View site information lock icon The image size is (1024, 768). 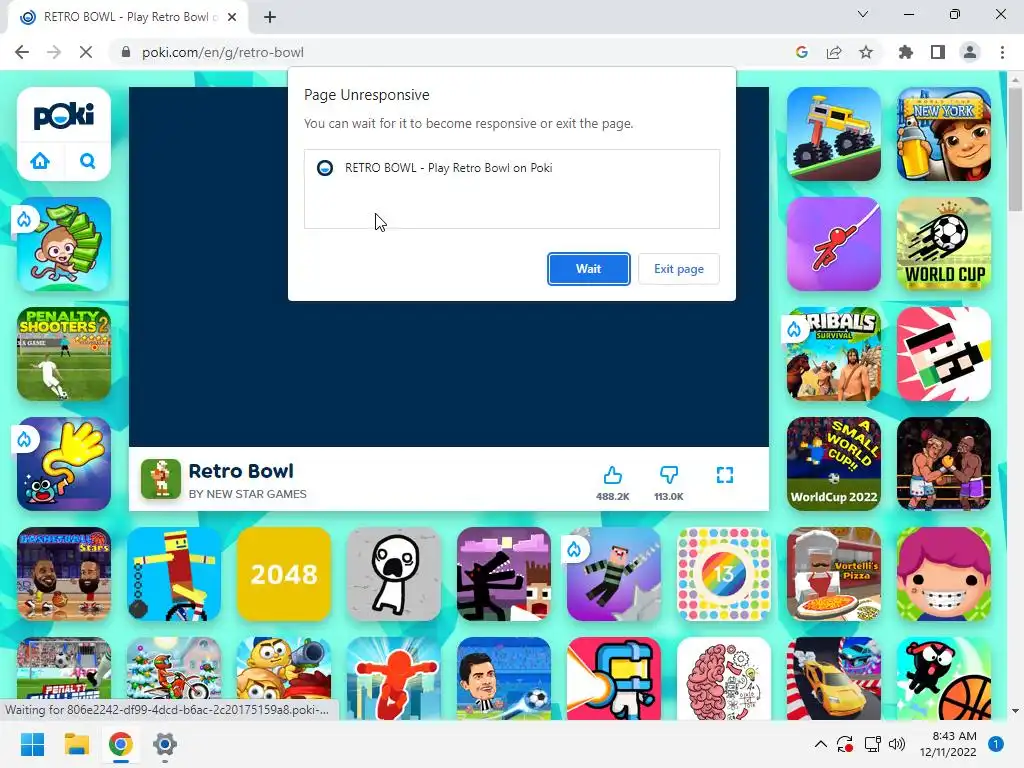tap(126, 52)
